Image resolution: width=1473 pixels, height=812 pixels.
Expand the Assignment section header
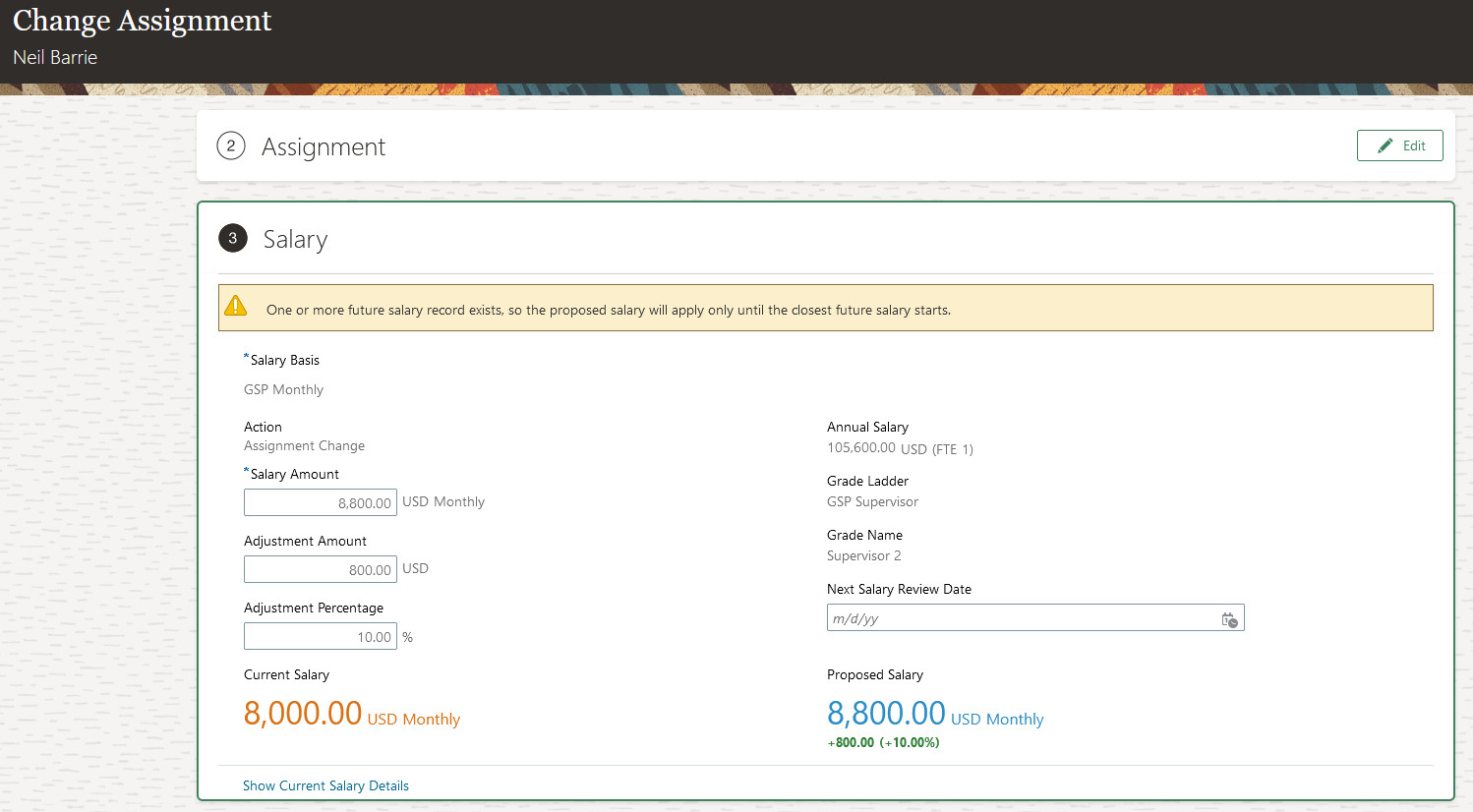(x=324, y=146)
